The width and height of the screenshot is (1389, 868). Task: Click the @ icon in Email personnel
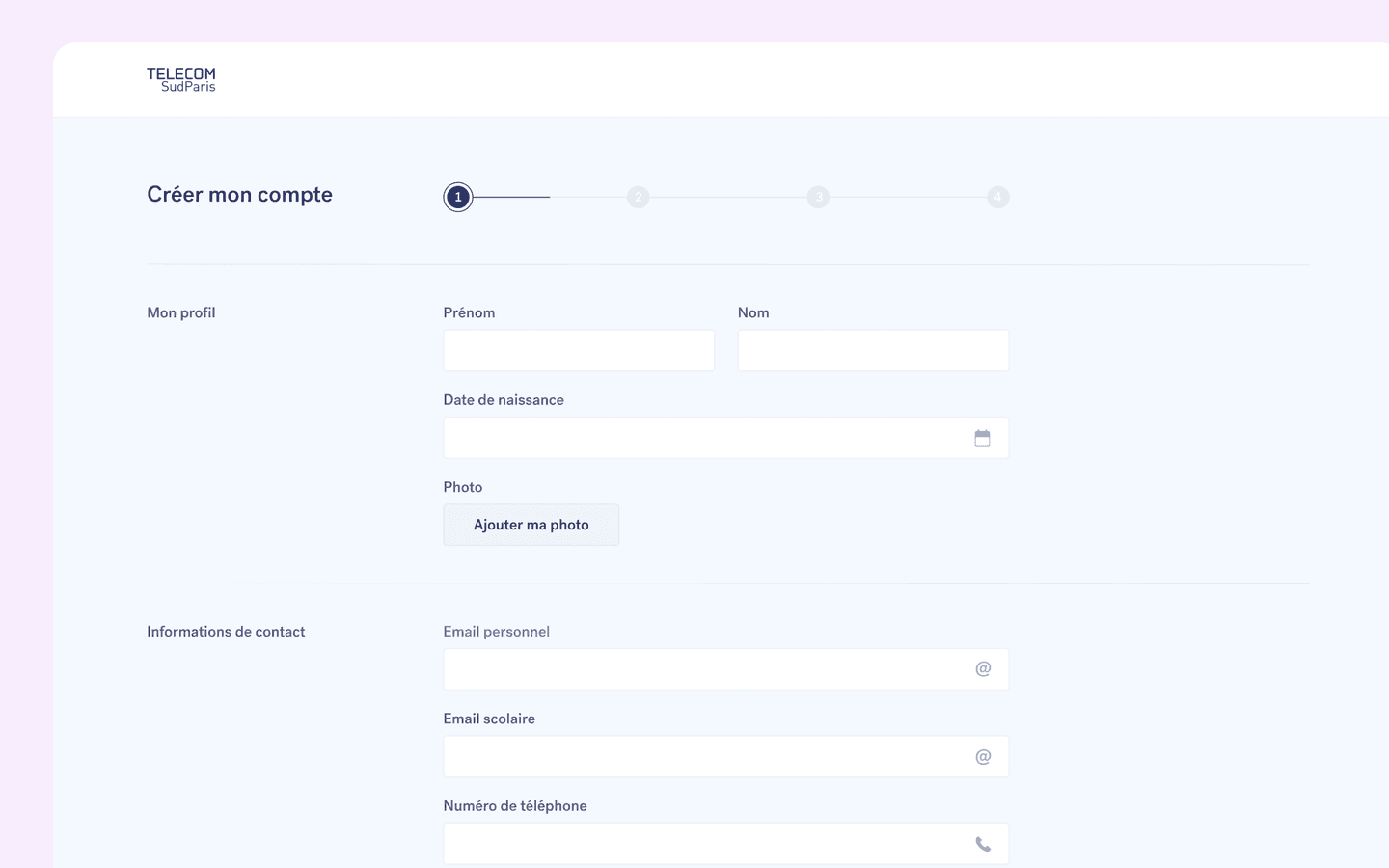(983, 669)
